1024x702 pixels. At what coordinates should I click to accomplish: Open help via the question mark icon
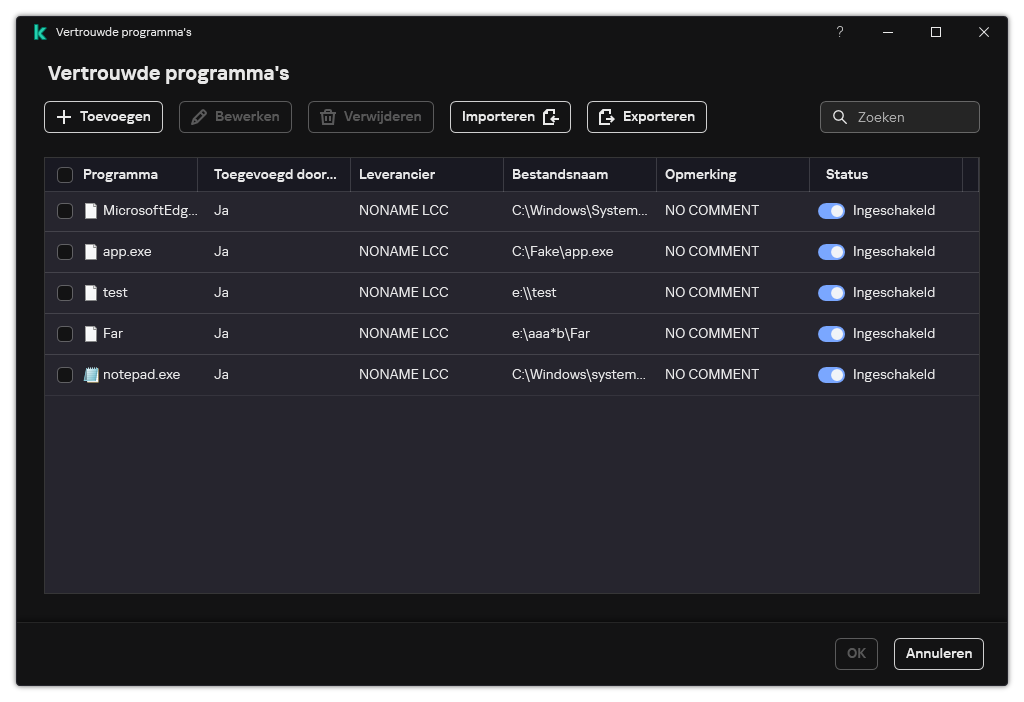[x=840, y=32]
